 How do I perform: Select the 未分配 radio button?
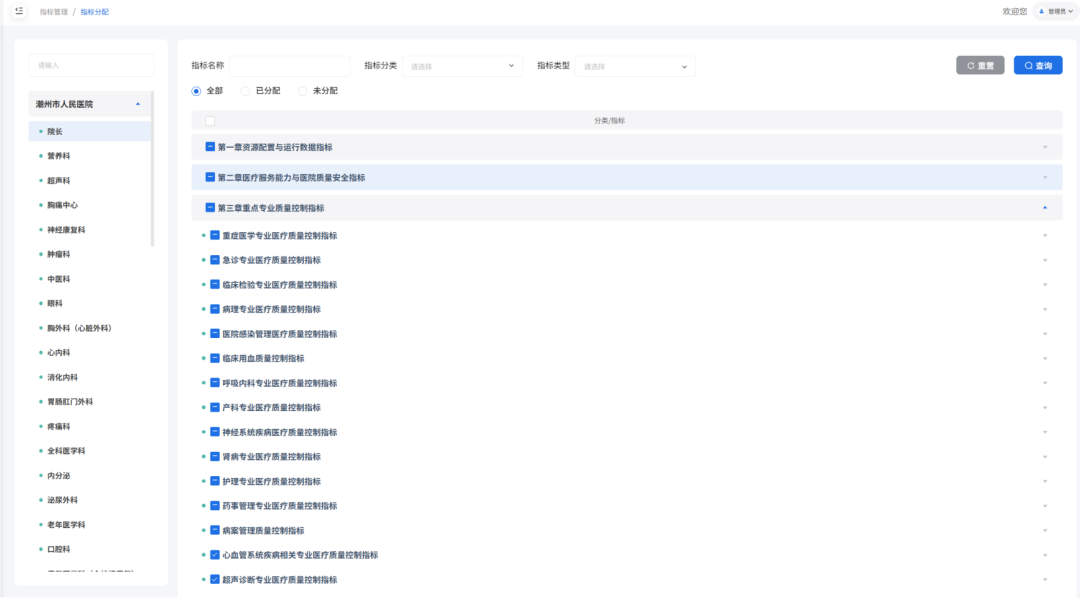pyautogui.click(x=303, y=91)
